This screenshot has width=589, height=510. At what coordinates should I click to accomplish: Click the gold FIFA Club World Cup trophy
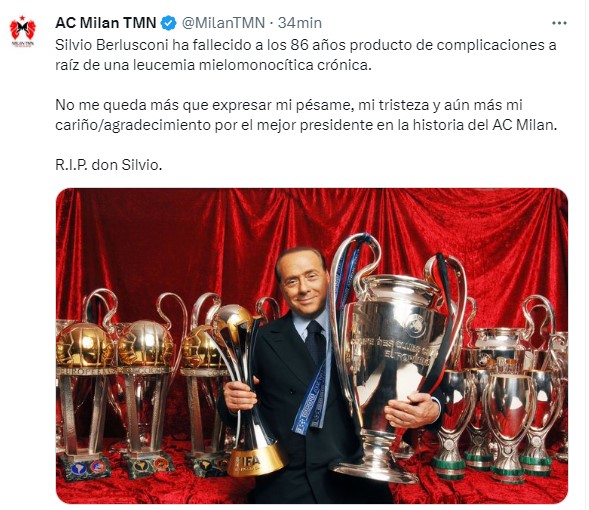click(x=246, y=391)
